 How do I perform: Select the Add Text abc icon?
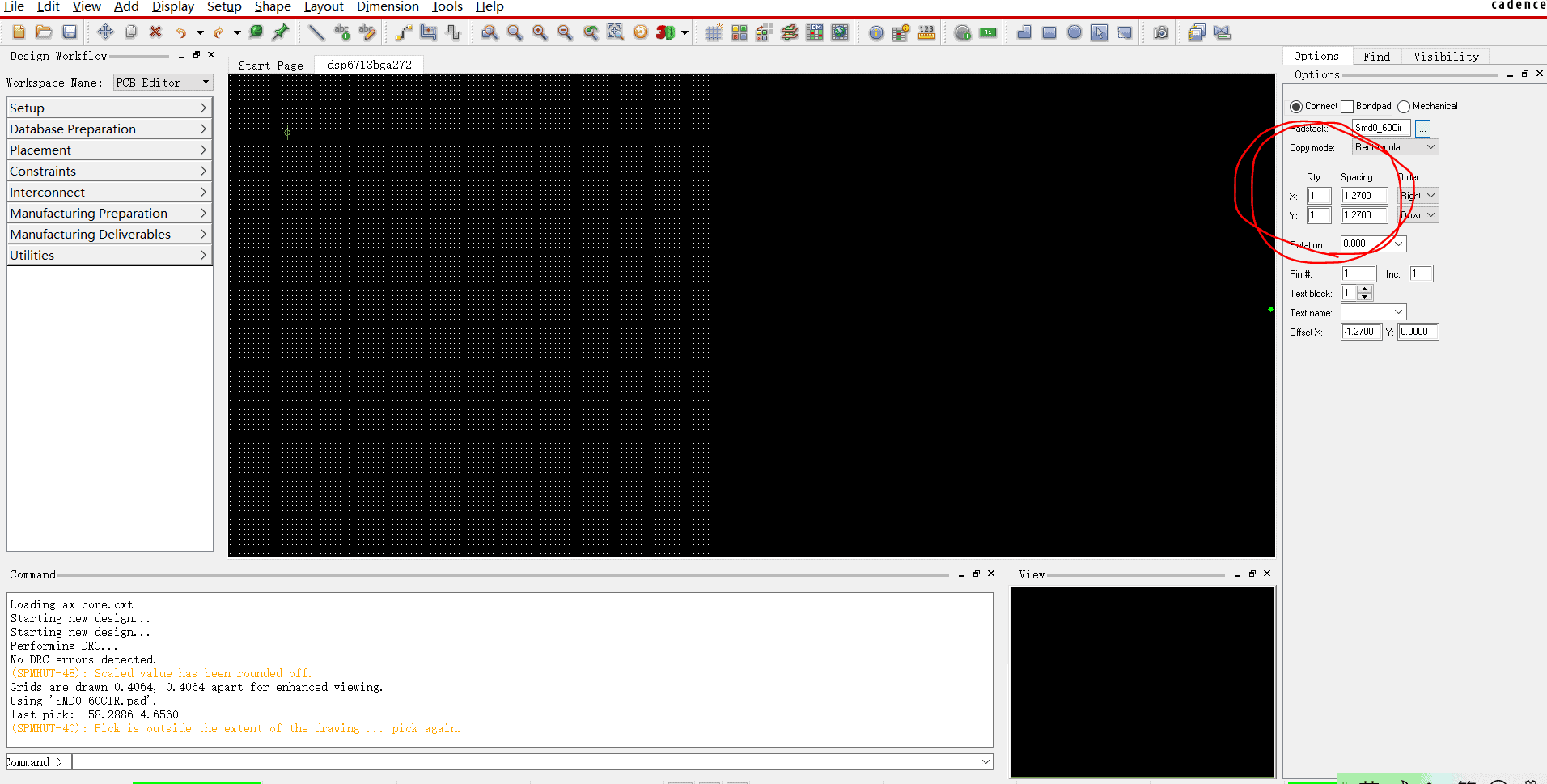(x=342, y=32)
